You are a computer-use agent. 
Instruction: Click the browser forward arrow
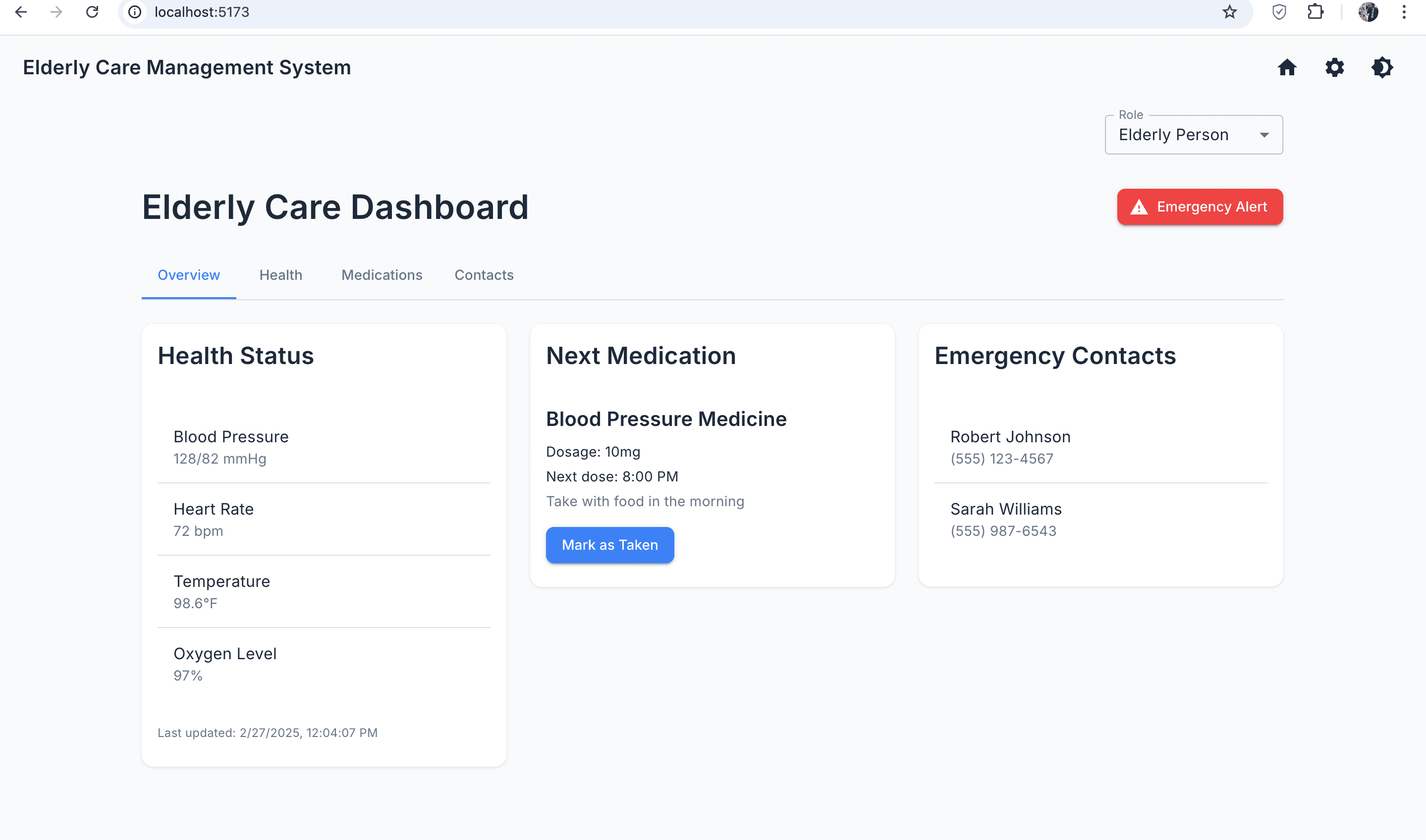click(x=56, y=12)
